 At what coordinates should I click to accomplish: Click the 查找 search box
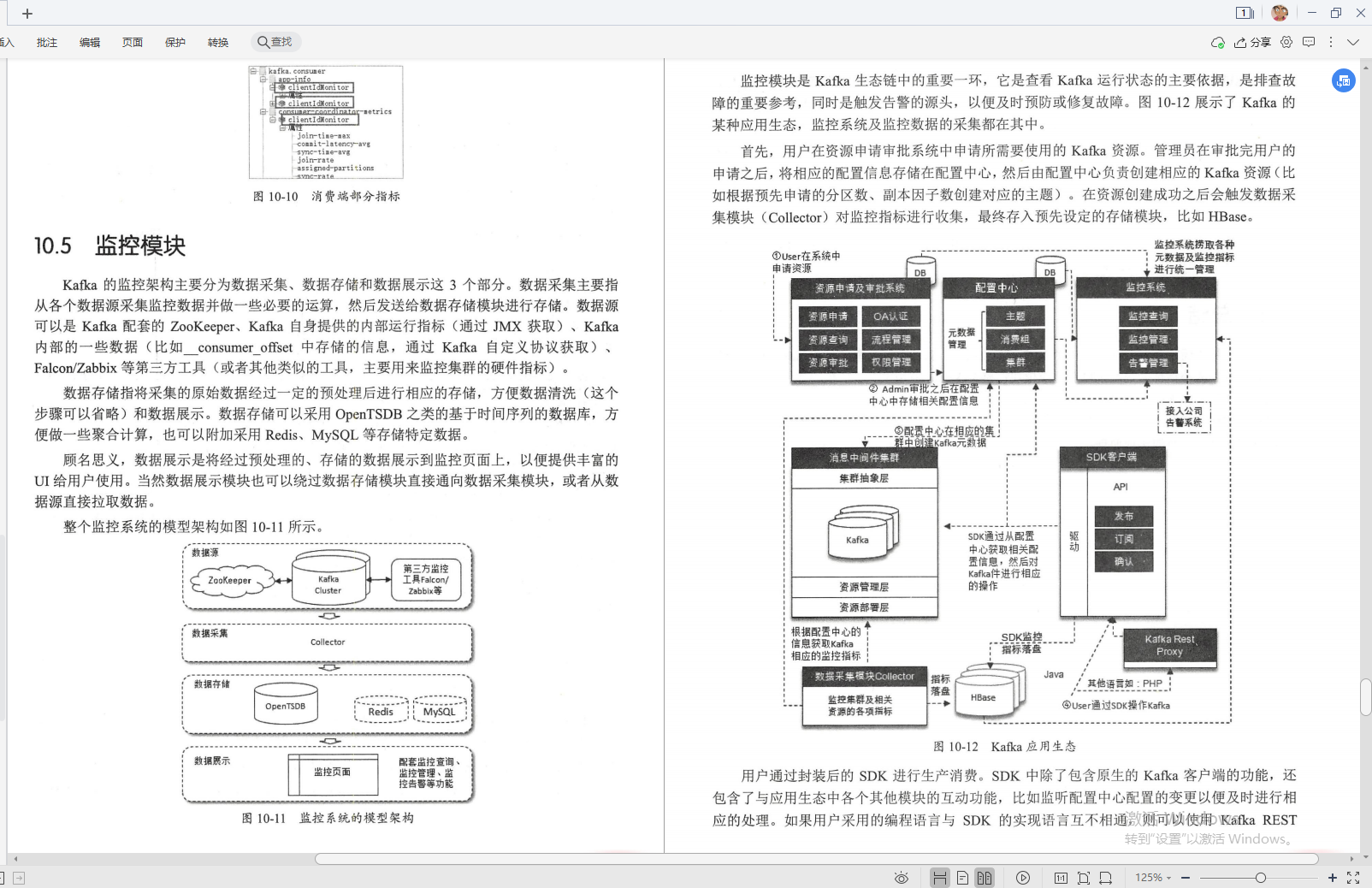tap(277, 42)
